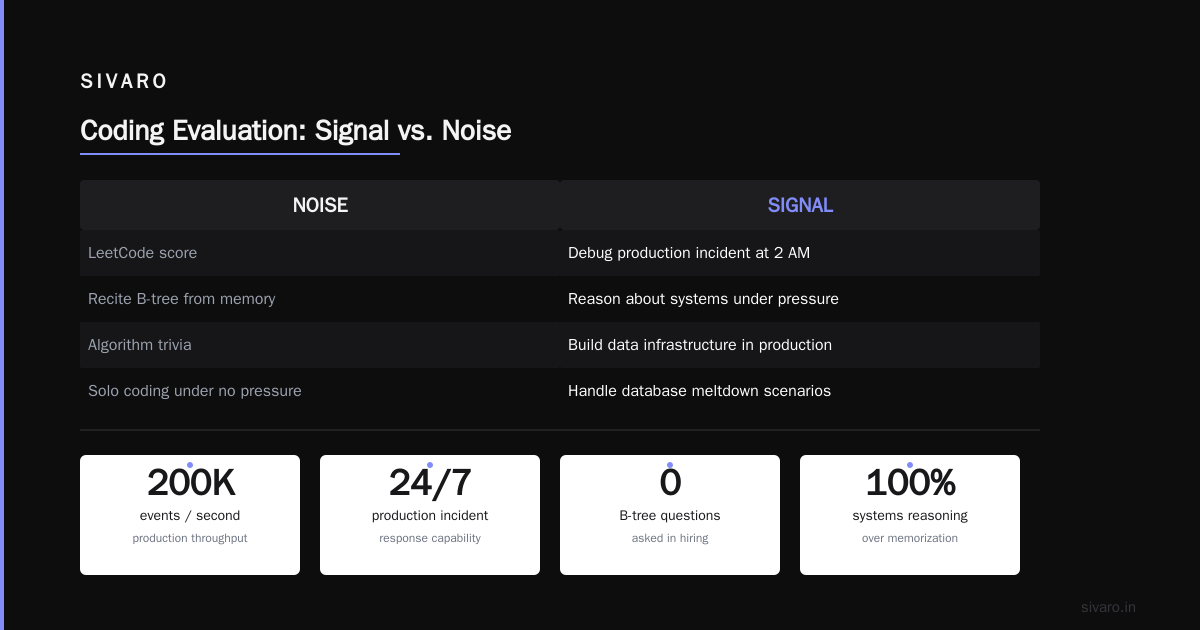Click the 'over memorization' caption
Viewport: 1200px width, 630px height.
910,538
